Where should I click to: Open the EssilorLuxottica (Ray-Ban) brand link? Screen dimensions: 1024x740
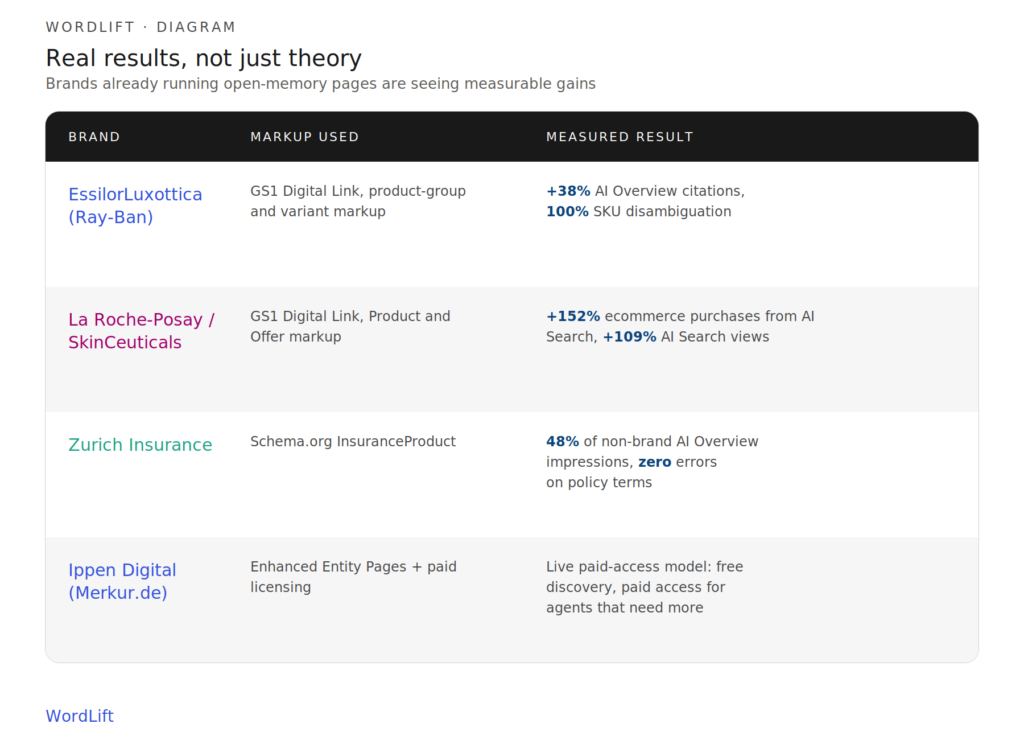point(135,206)
